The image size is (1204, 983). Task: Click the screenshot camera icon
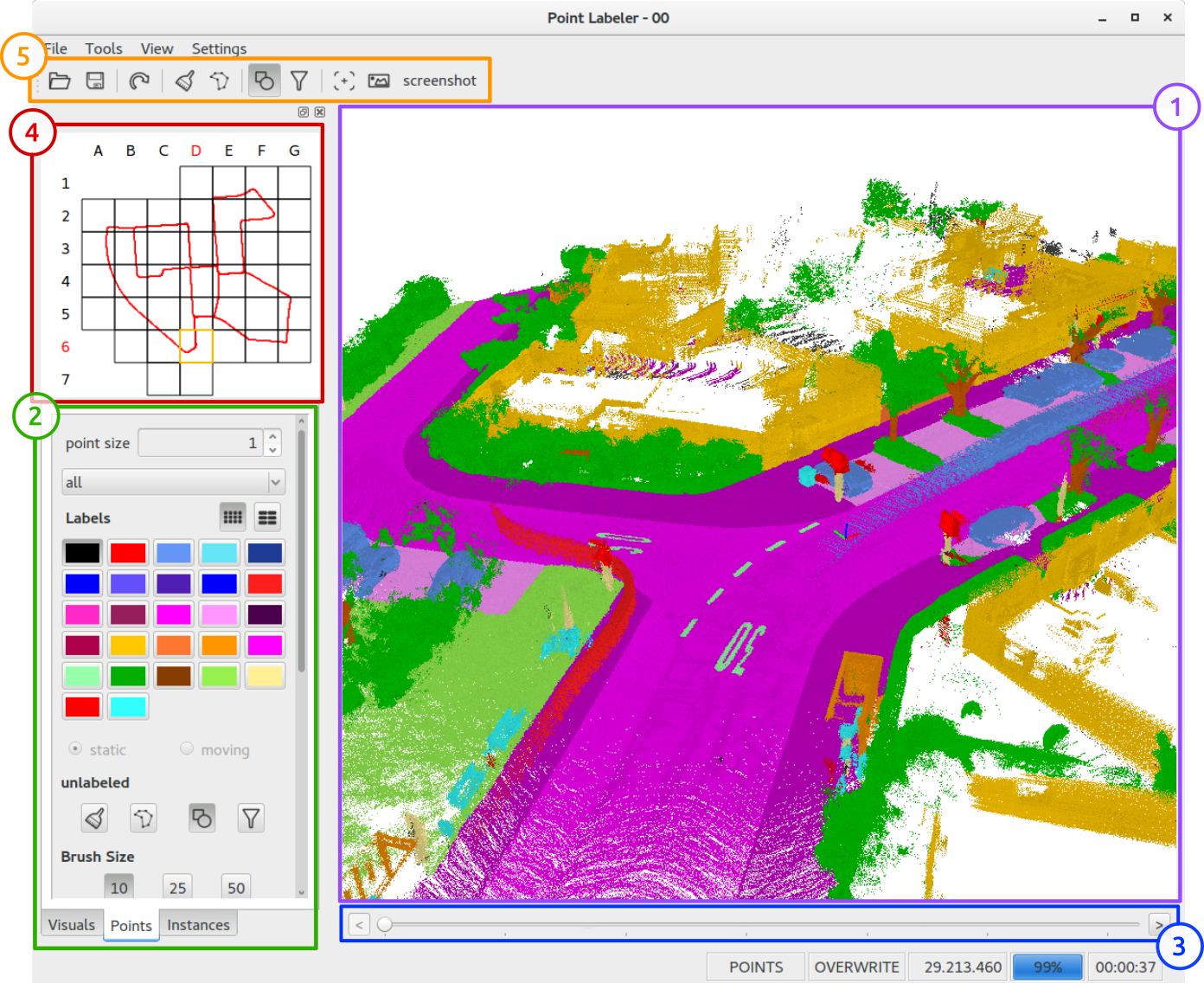pos(379,80)
